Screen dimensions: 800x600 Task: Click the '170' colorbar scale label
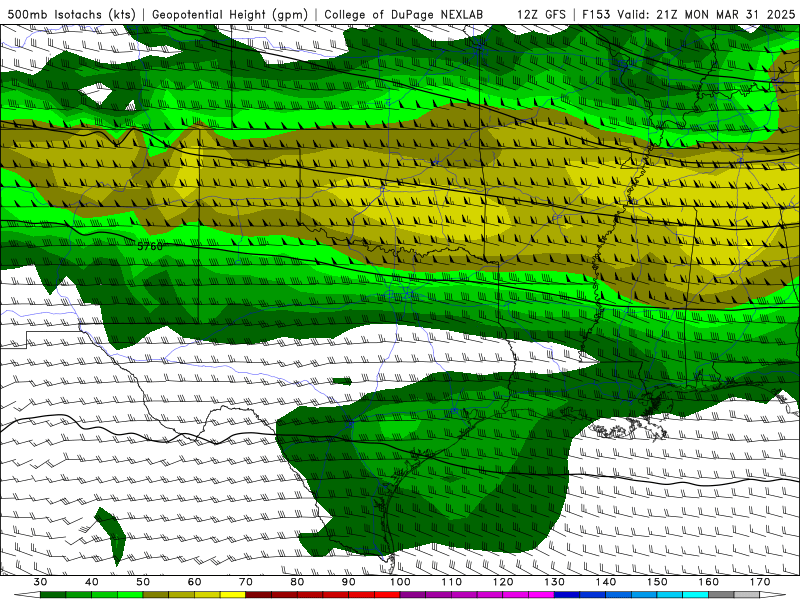pos(760,582)
